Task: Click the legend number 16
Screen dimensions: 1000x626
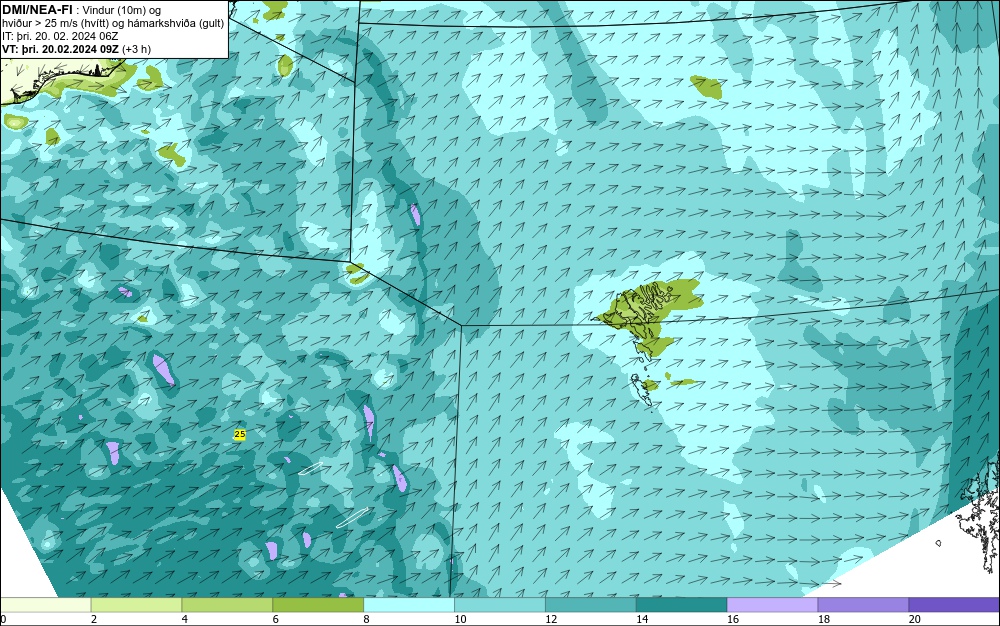Action: point(733,620)
